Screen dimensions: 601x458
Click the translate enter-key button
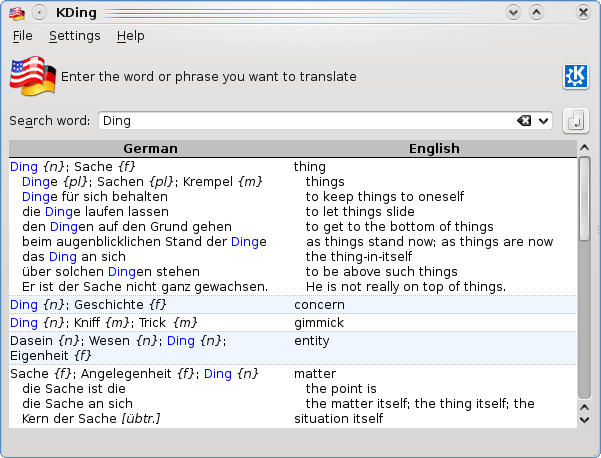click(575, 121)
